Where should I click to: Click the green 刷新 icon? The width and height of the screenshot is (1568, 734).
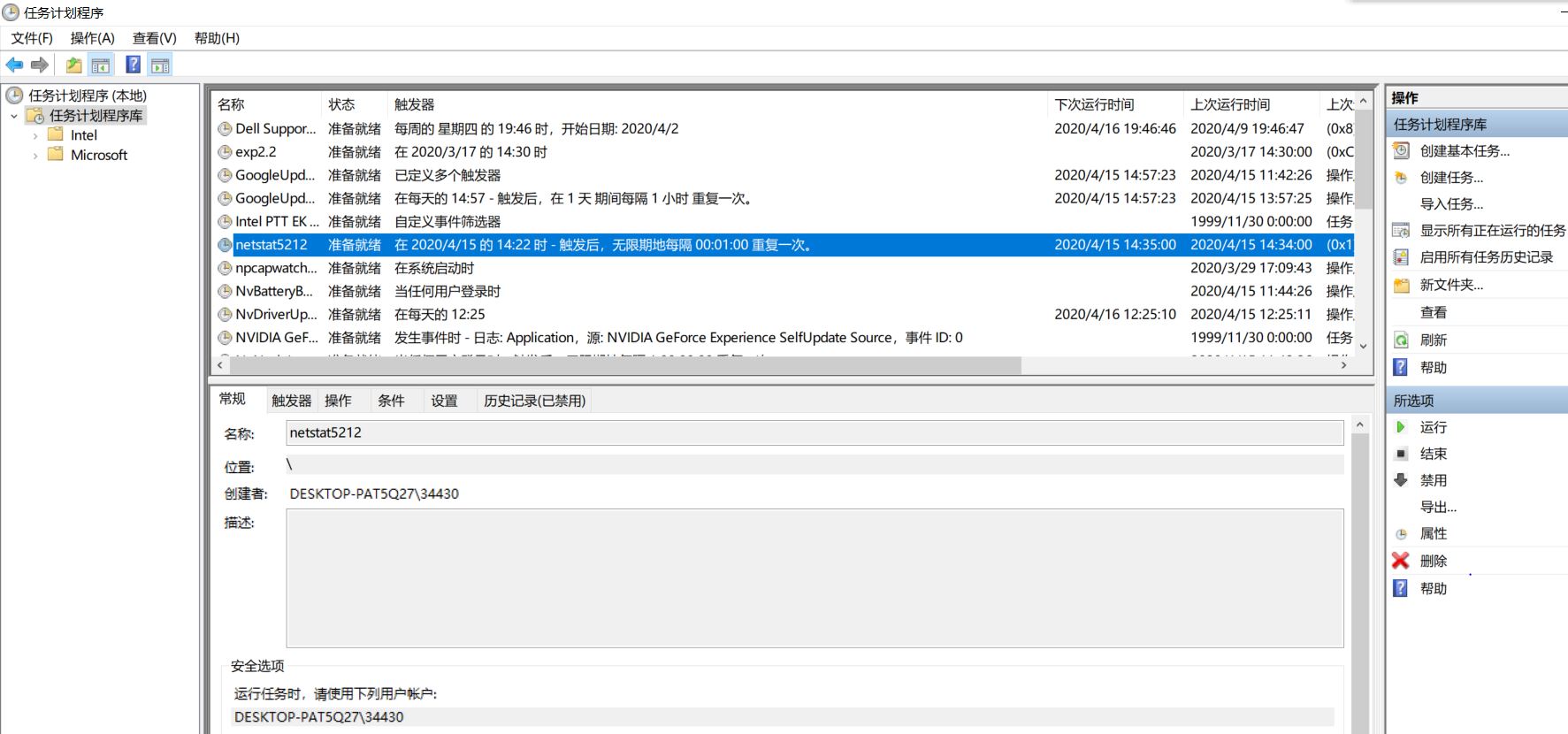pyautogui.click(x=1401, y=340)
